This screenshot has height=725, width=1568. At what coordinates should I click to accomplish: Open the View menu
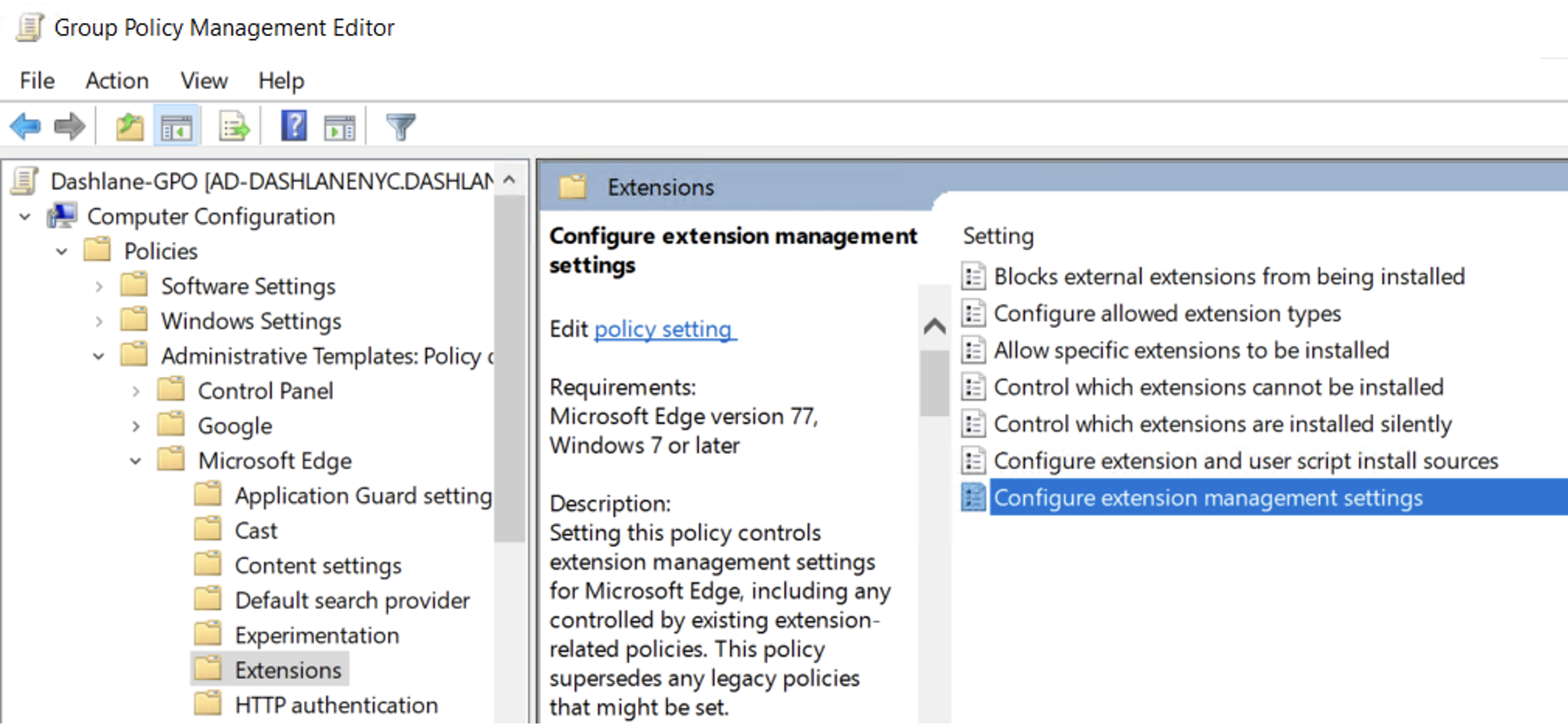(x=203, y=81)
